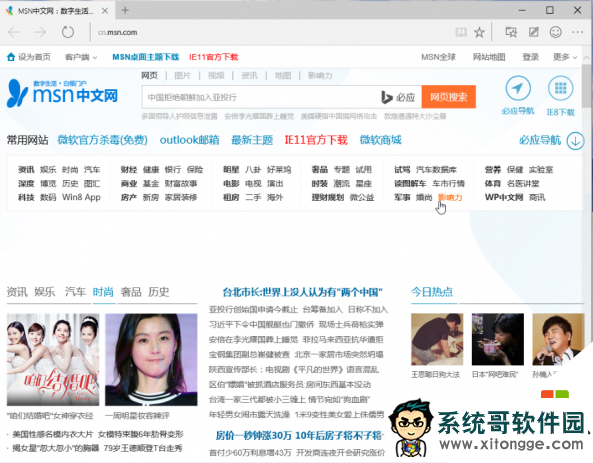
Task: Open 理财规划 category link
Action: click(x=328, y=197)
